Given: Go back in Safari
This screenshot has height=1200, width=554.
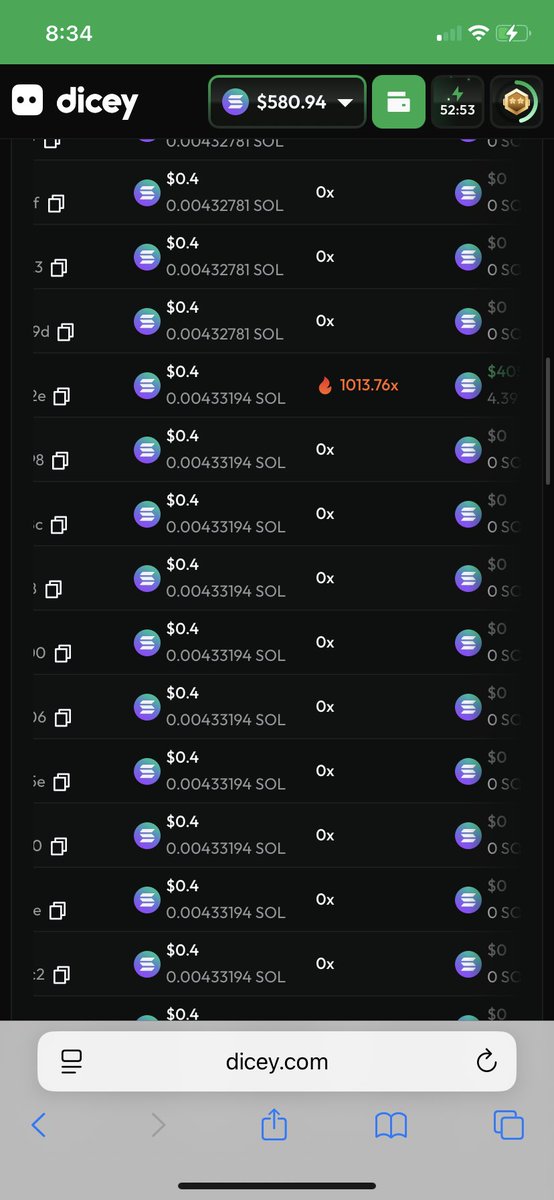Looking at the screenshot, I should pyautogui.click(x=38, y=1125).
